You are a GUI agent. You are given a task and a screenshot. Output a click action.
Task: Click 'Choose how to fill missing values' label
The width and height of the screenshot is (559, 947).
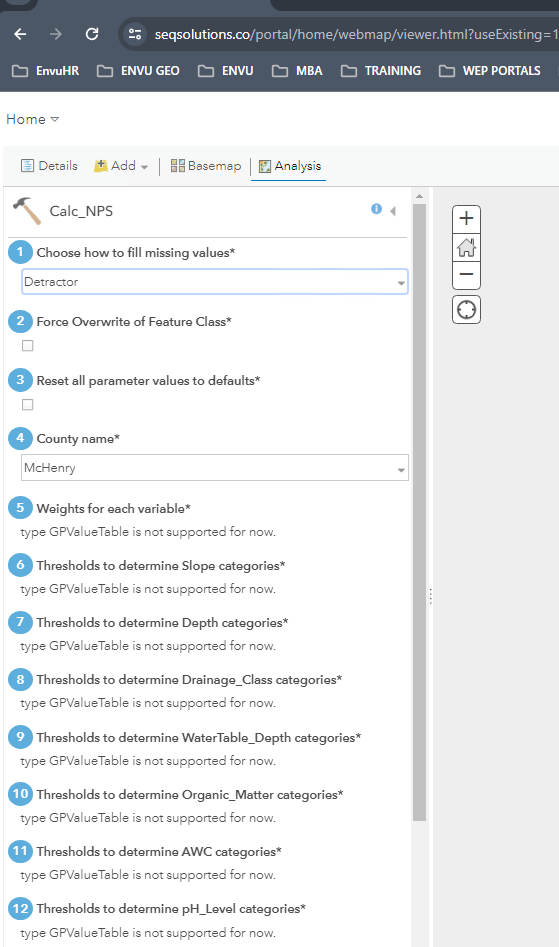[136, 253]
